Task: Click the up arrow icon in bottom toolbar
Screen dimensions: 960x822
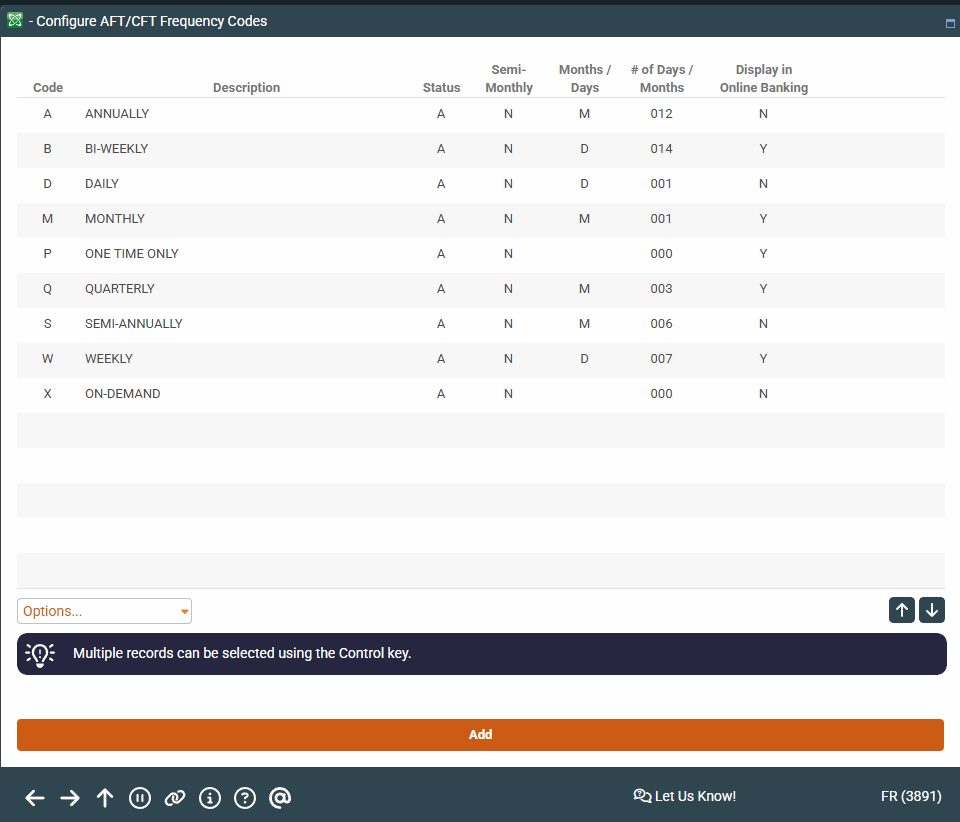Action: [x=105, y=797]
